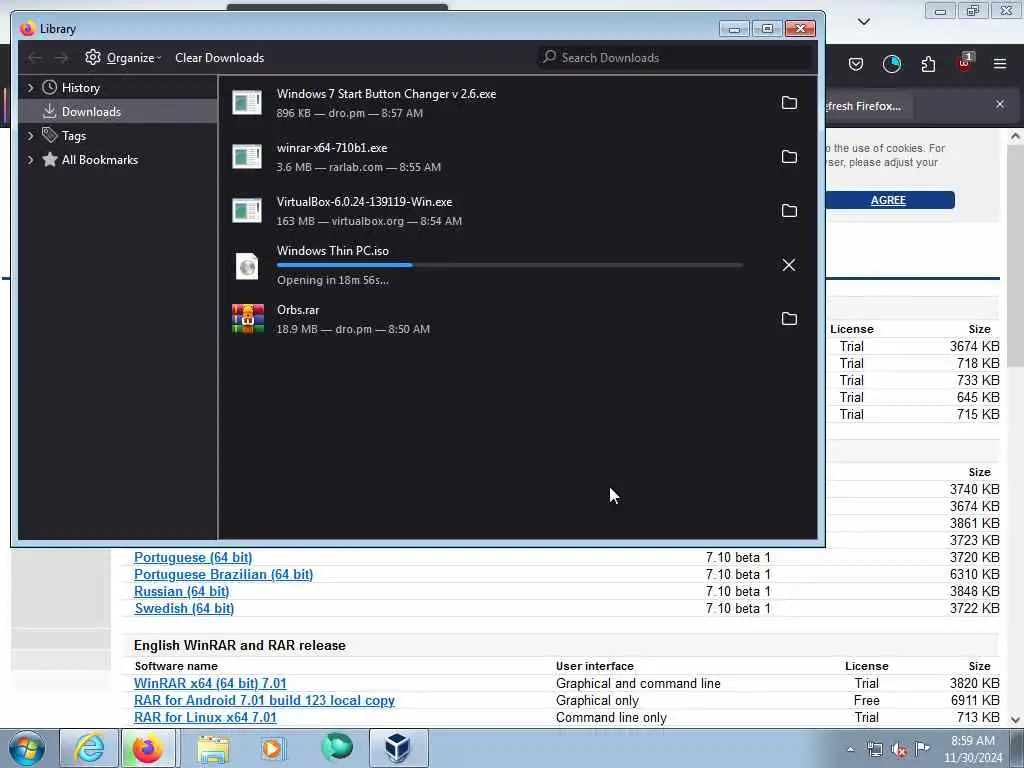This screenshot has width=1024, height=768.
Task: Expand All Bookmarks tree item
Action: 30,160
